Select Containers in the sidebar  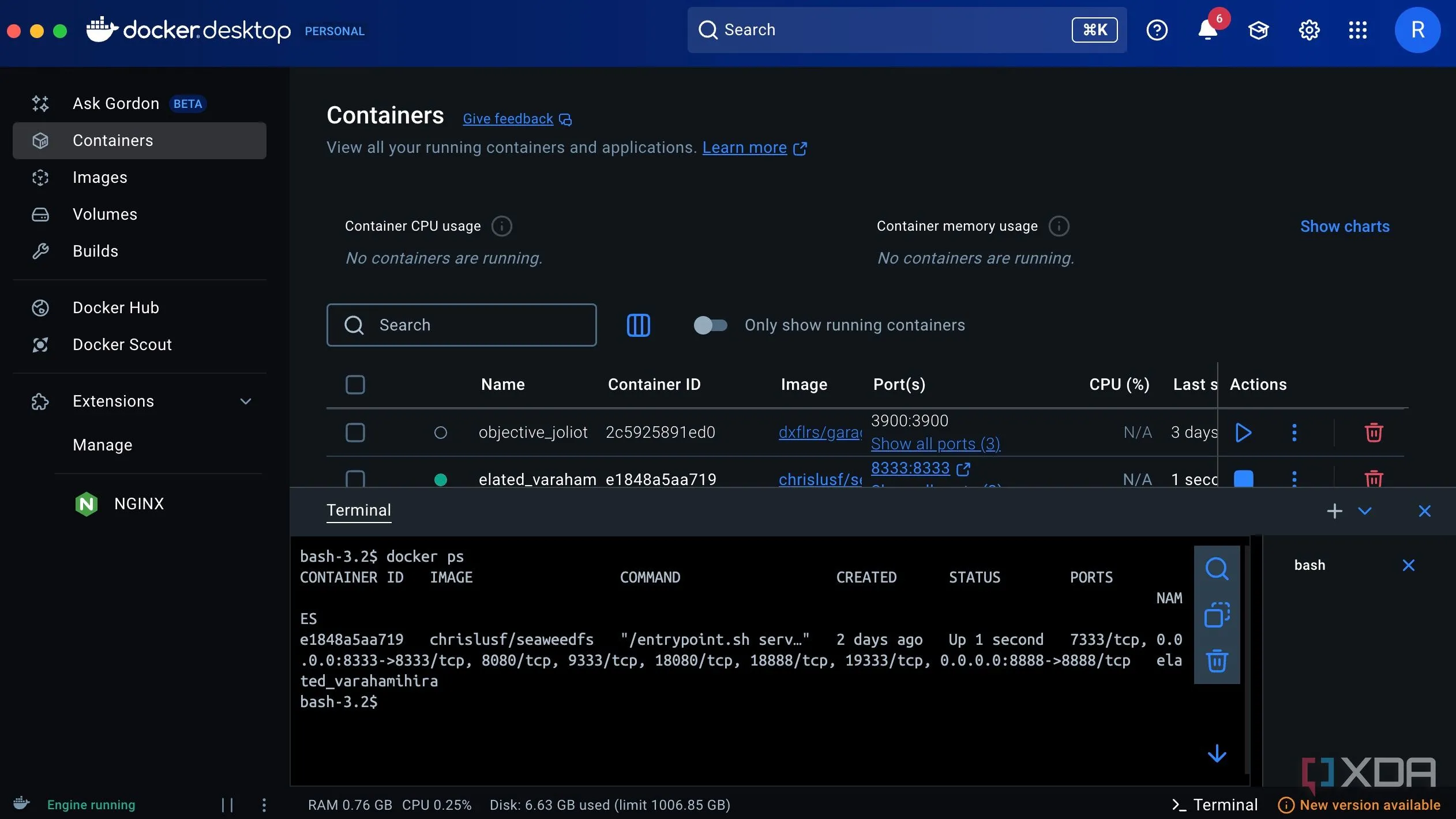click(140, 141)
